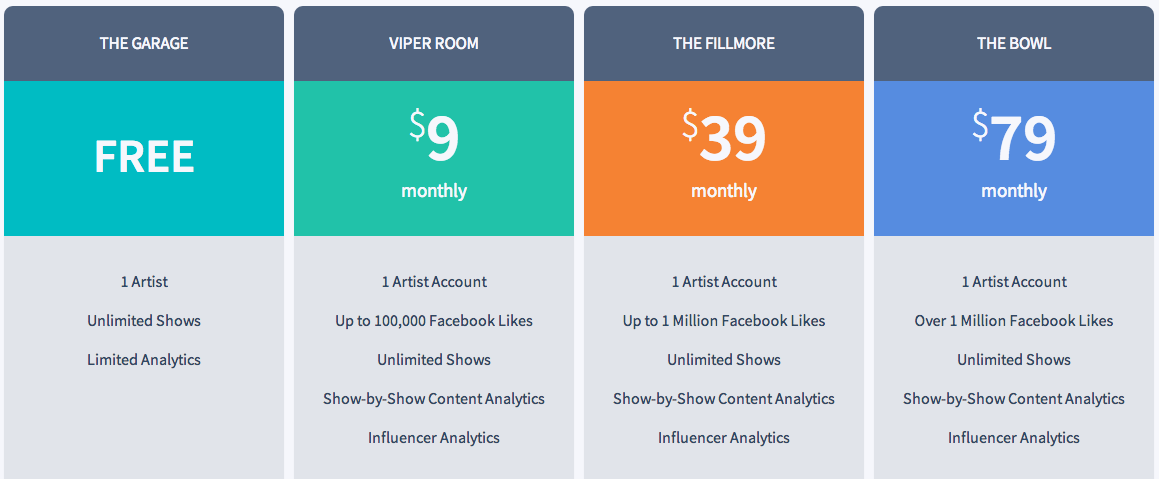Click "Up to 100,000 Facebook Likes"

tap(434, 321)
